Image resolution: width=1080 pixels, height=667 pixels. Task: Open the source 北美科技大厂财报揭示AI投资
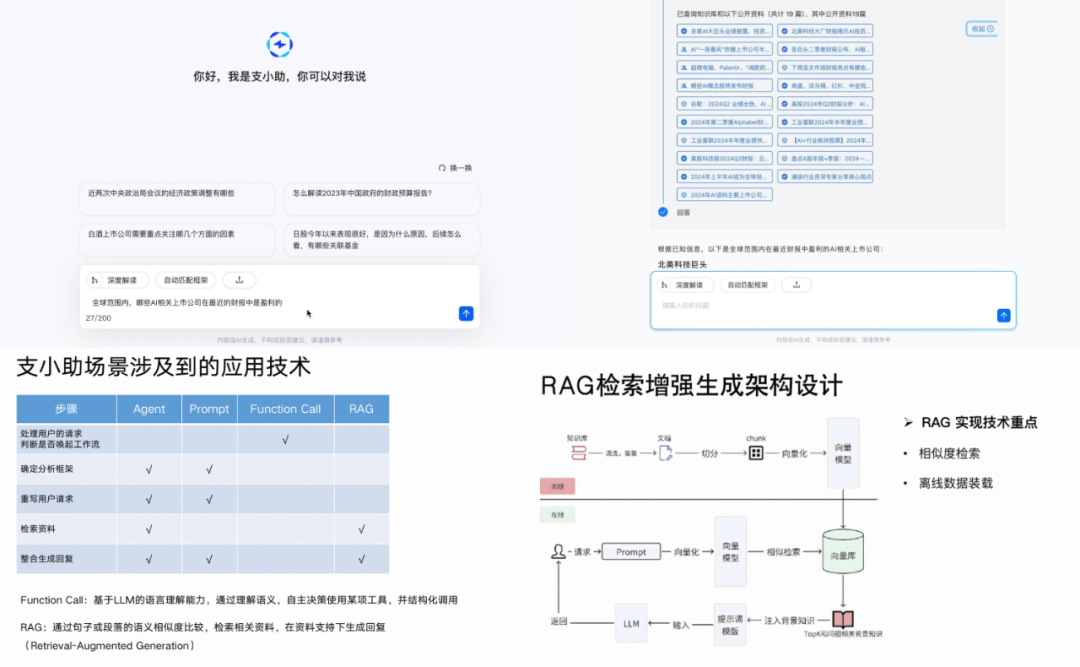tap(825, 31)
